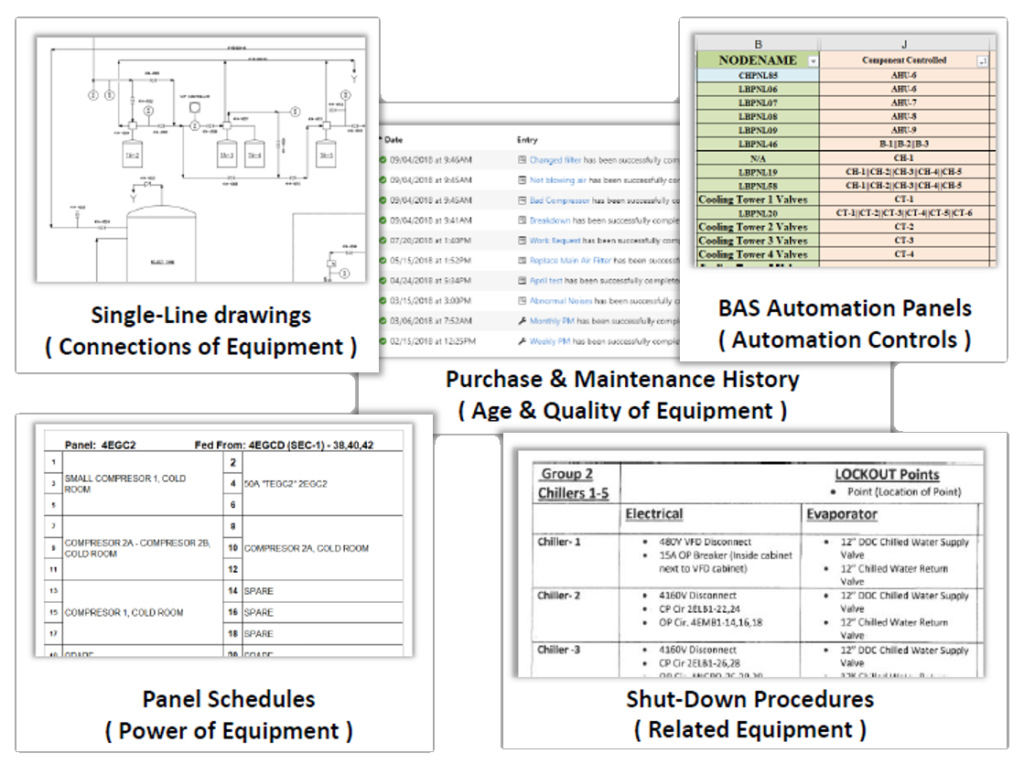Click green check status for 03/15/2018 entry
The width and height of the screenshot is (1024, 764).
[x=383, y=301]
